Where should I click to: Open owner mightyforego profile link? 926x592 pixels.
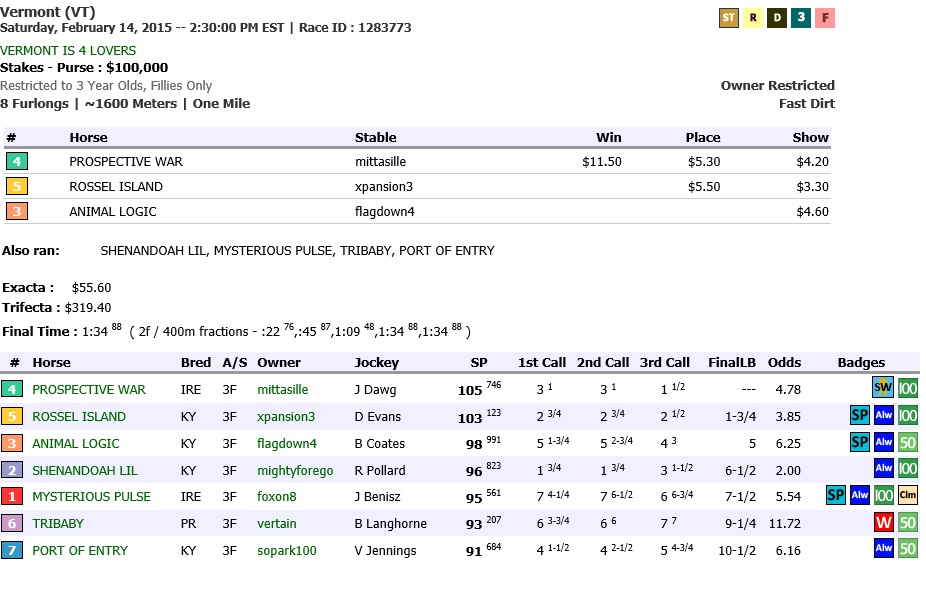click(295, 470)
